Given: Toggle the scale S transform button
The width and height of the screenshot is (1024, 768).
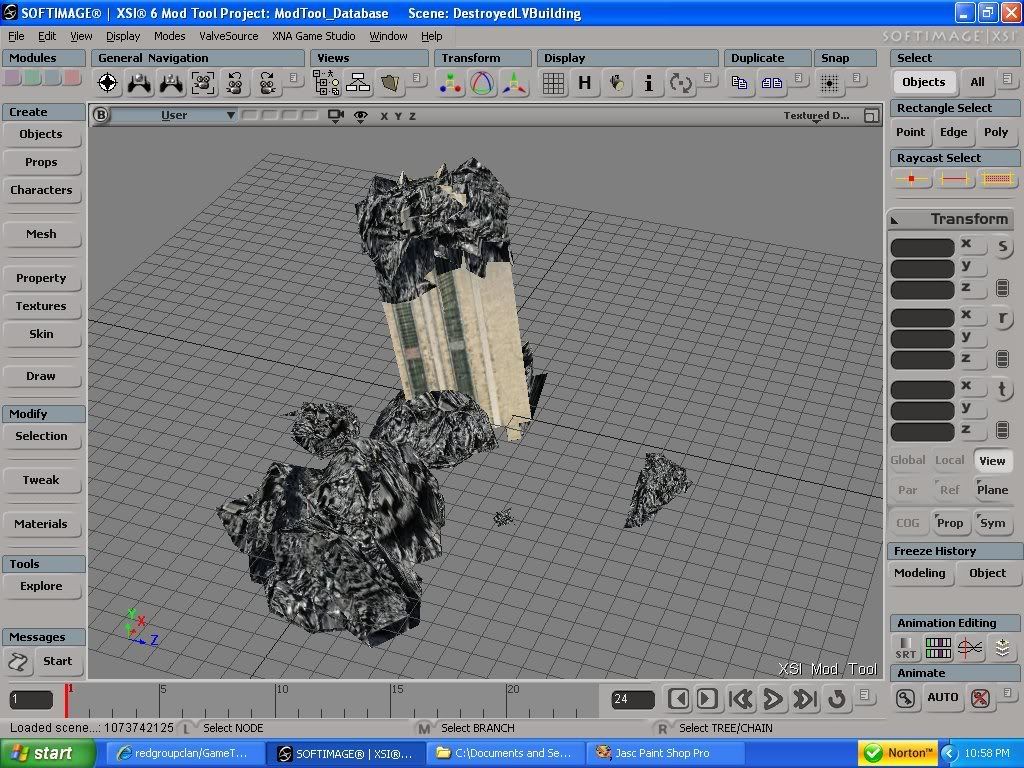Looking at the screenshot, I should coord(1002,246).
